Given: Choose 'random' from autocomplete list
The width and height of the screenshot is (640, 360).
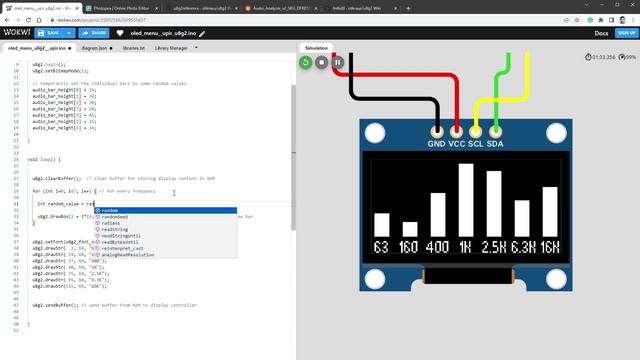Looking at the screenshot, I should (166, 211).
